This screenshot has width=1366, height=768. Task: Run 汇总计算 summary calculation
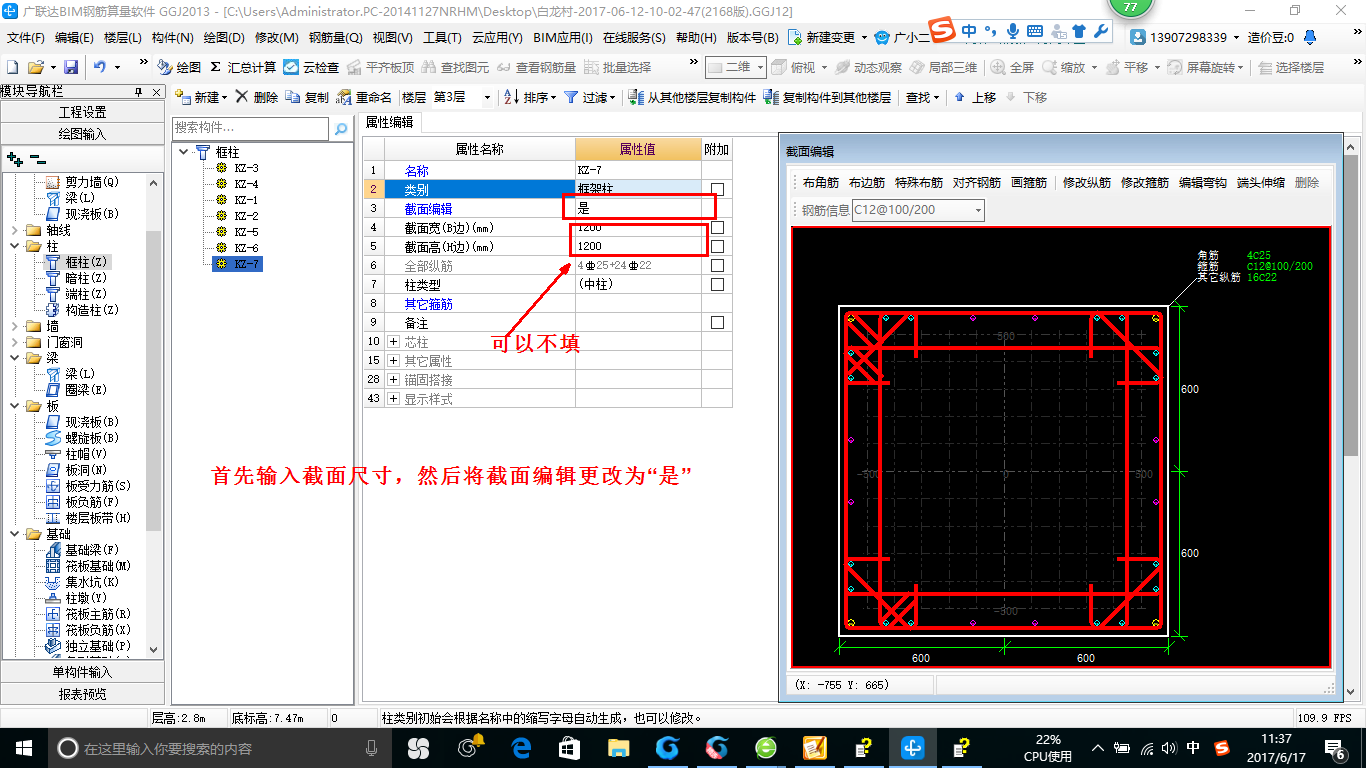(x=243, y=67)
